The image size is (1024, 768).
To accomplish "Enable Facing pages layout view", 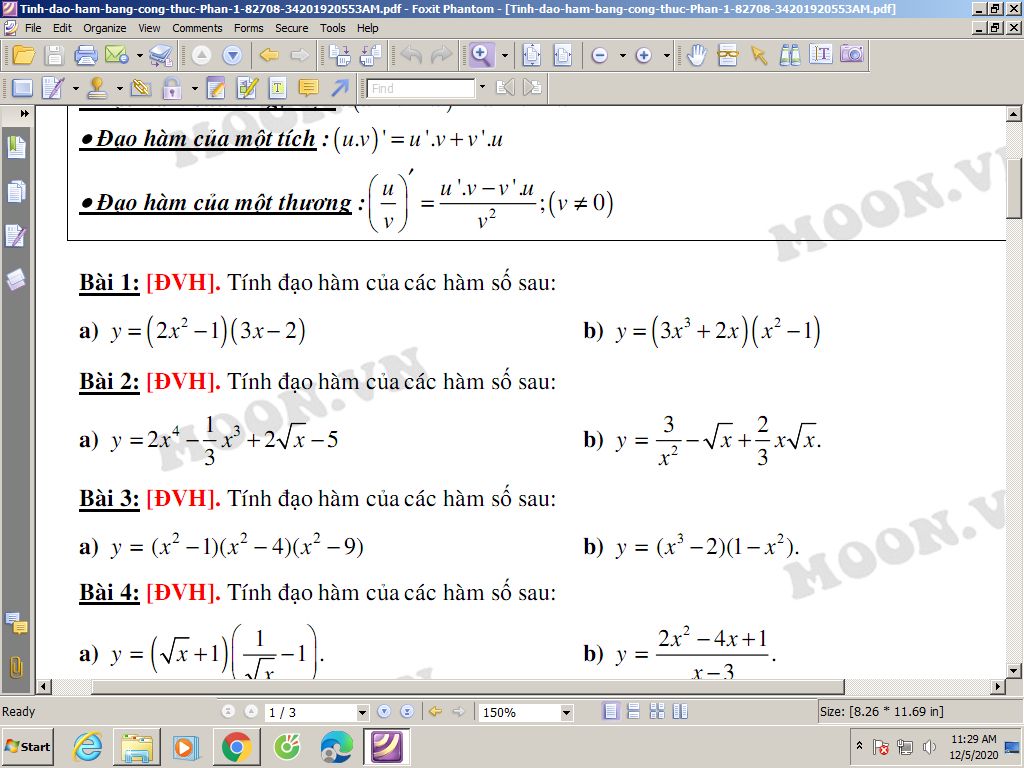I will point(680,711).
